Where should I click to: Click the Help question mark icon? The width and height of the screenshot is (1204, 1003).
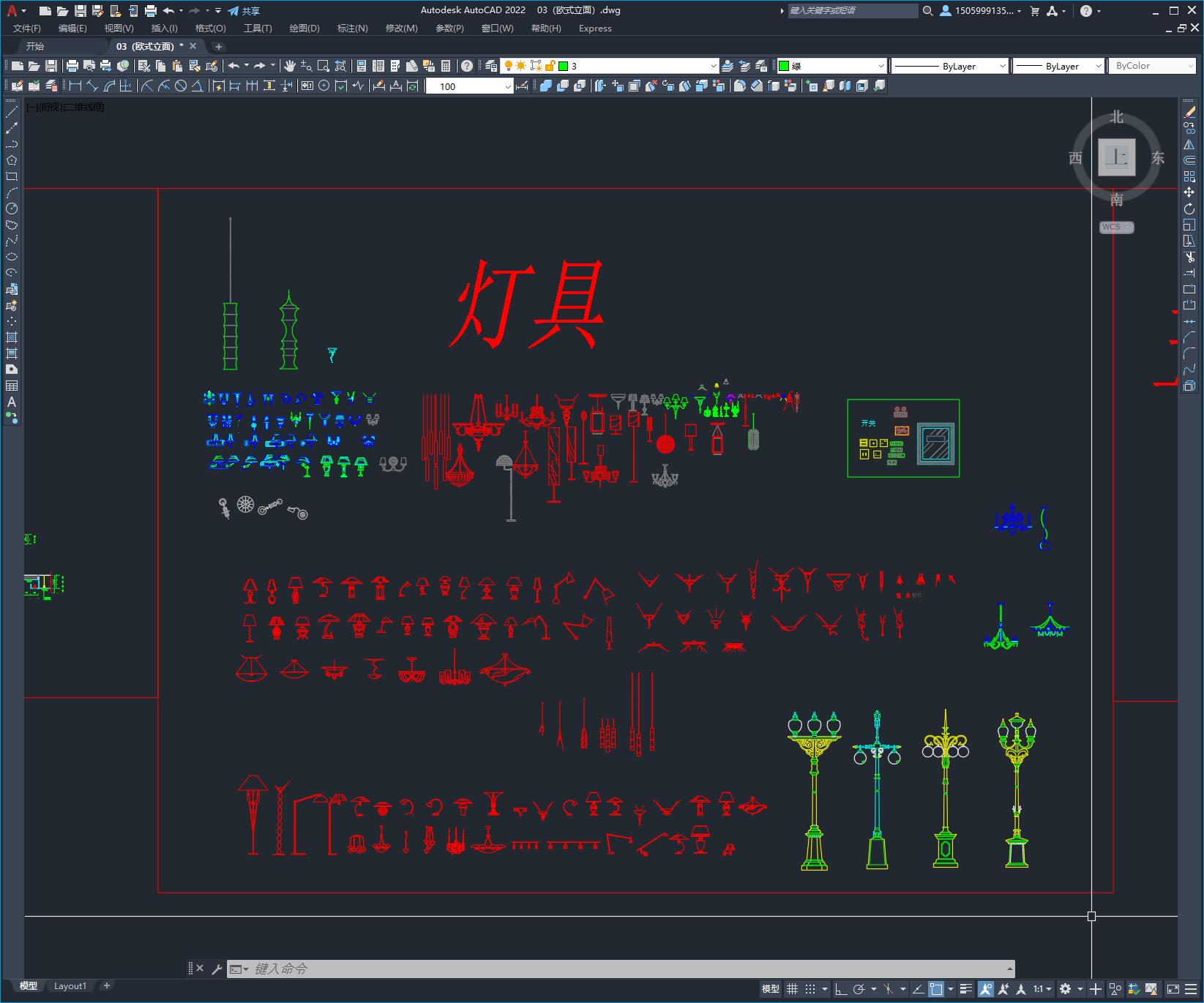point(466,65)
